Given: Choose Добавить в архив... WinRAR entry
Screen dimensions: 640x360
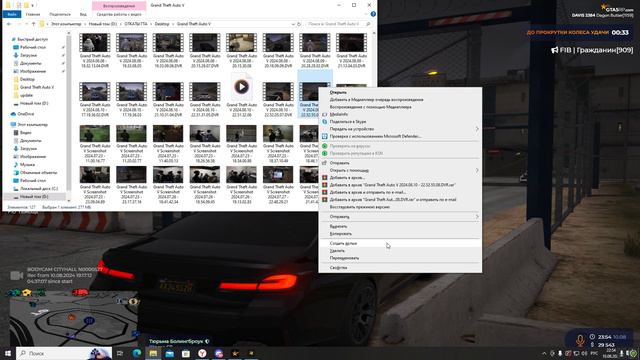Looking at the screenshot, I should (400, 178).
